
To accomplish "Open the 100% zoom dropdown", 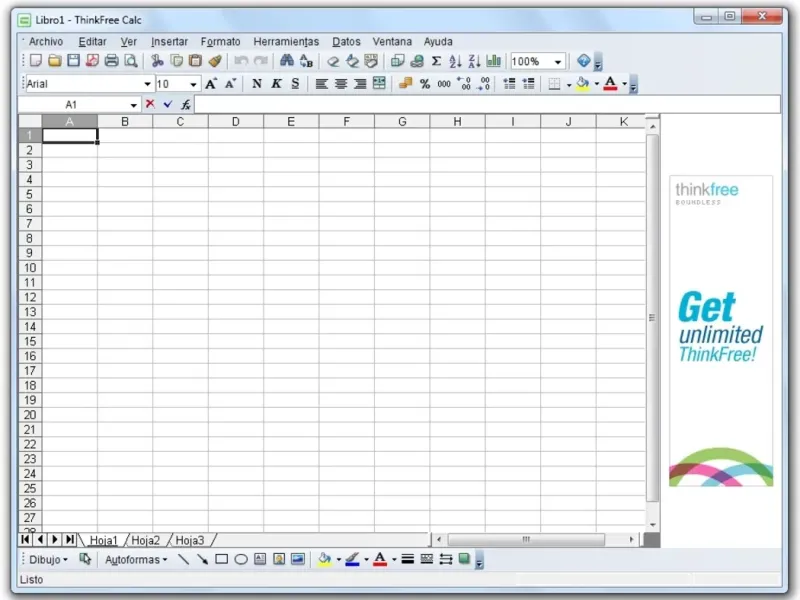I will point(558,62).
